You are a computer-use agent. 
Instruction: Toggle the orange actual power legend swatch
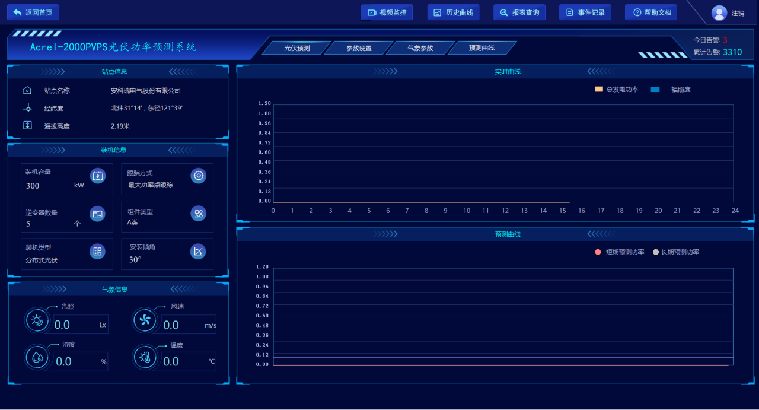[599, 89]
